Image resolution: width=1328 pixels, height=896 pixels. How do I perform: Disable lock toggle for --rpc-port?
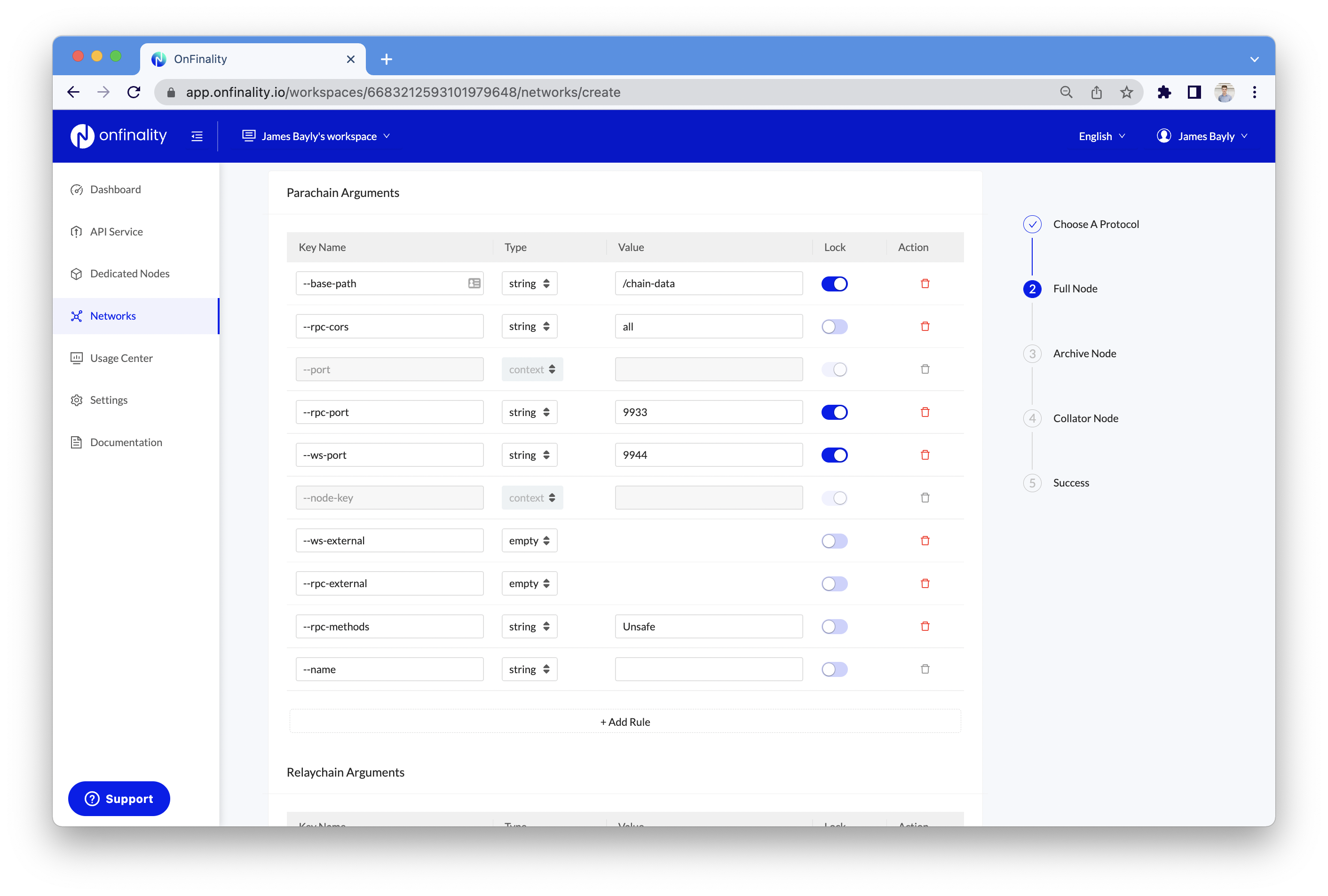click(x=834, y=412)
